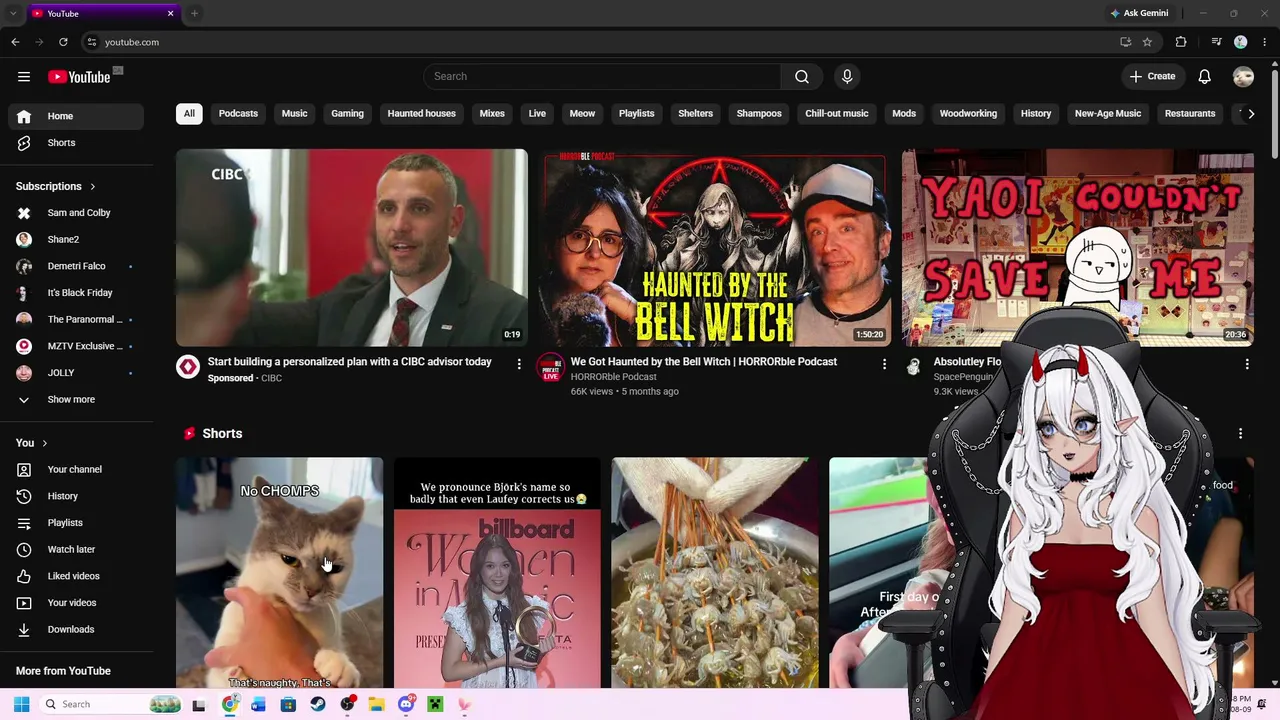Open Watch later in the sidebar

coord(76,549)
